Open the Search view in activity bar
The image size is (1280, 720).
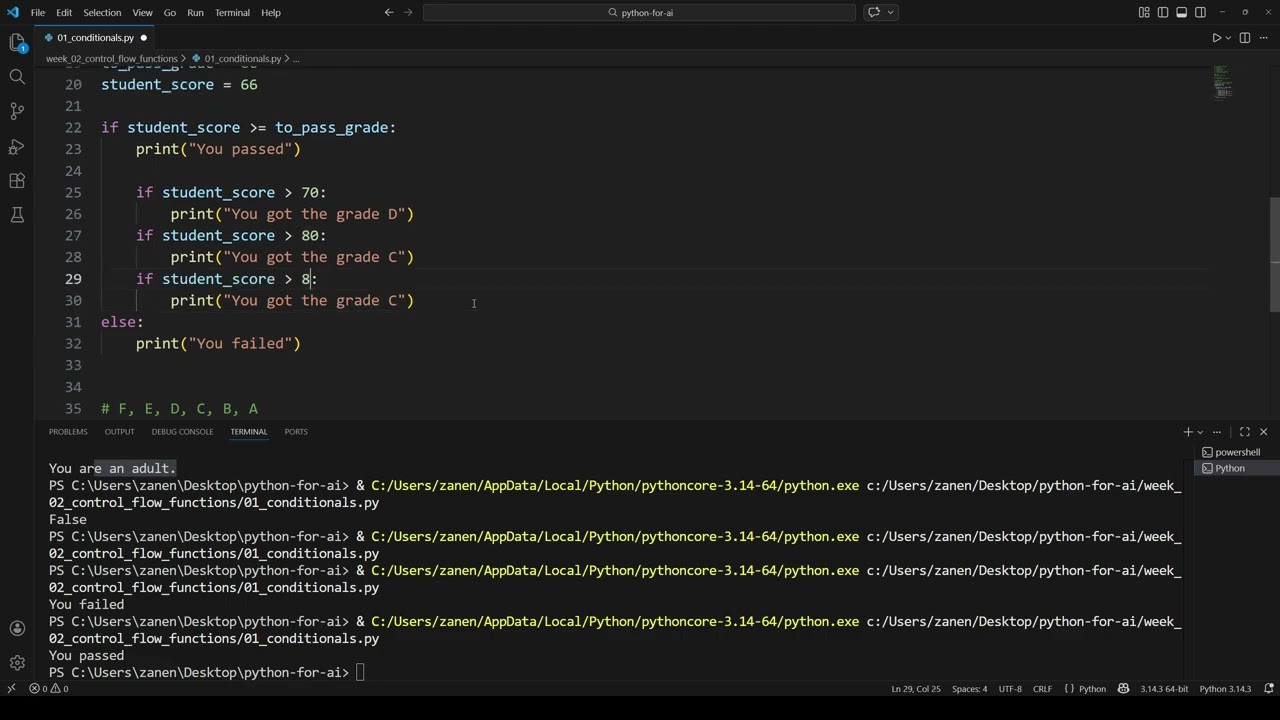pyautogui.click(x=17, y=77)
